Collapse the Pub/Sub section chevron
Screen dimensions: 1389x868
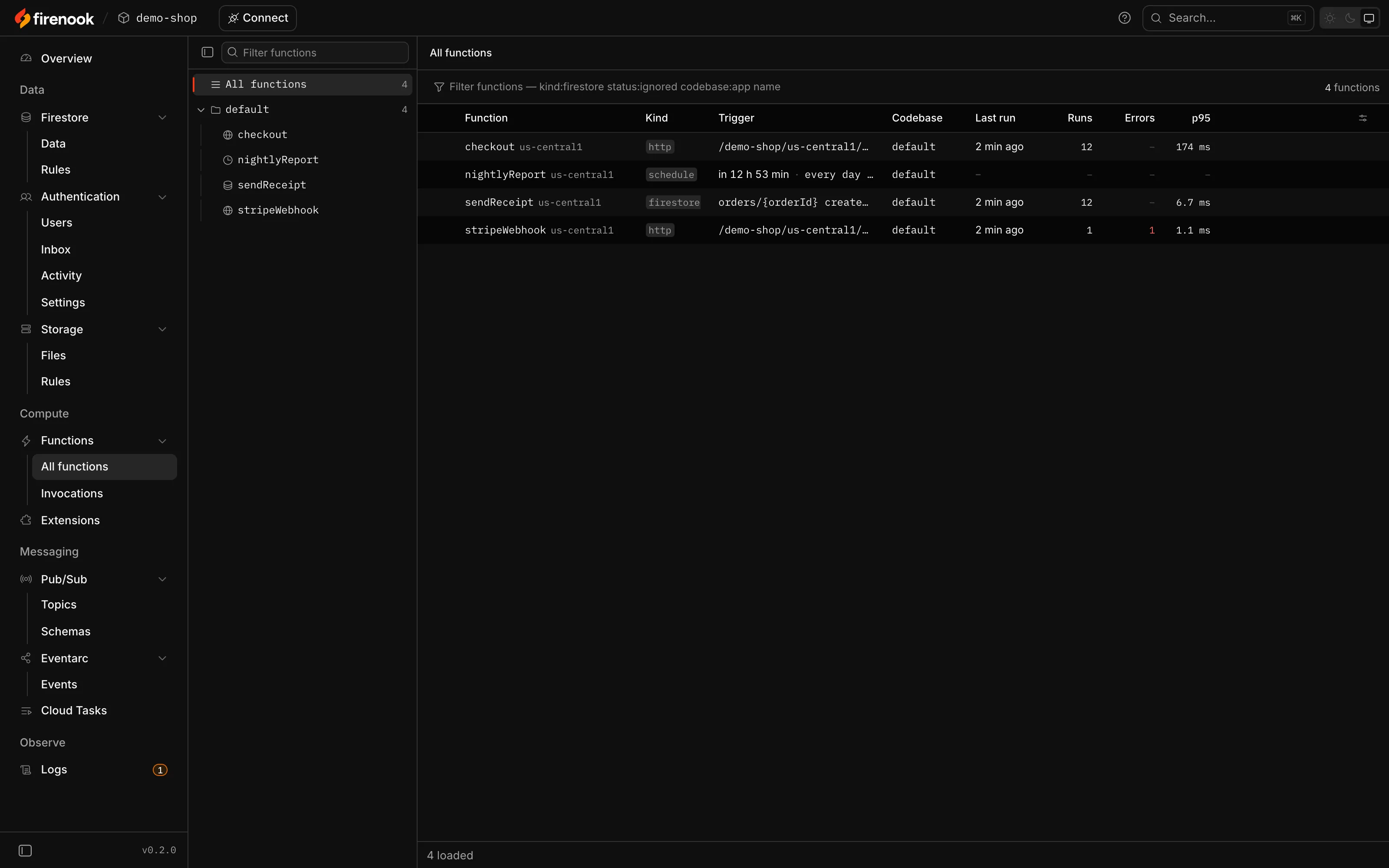(x=162, y=579)
